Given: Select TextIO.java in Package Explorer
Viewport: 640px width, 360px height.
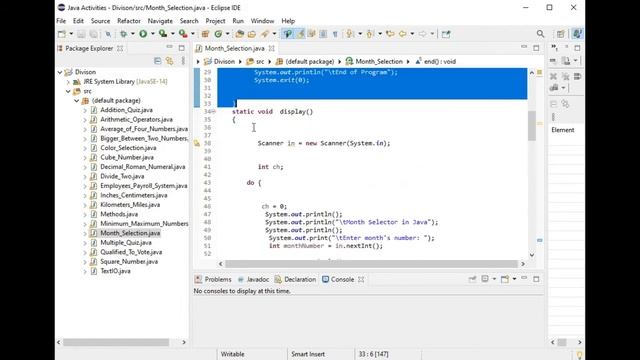Looking at the screenshot, I should [x=116, y=271].
